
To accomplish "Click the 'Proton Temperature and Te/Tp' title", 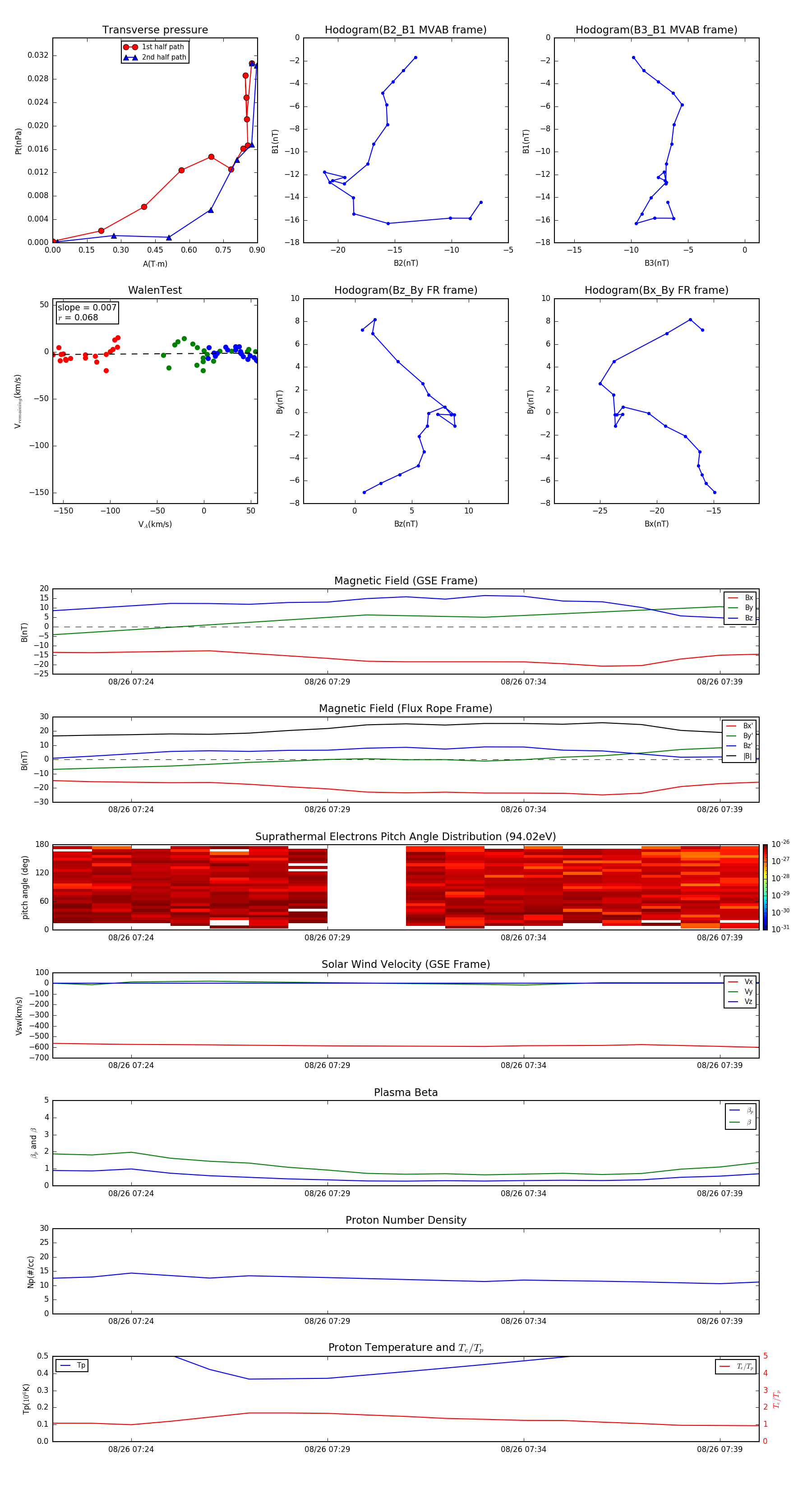I will coord(406,1349).
